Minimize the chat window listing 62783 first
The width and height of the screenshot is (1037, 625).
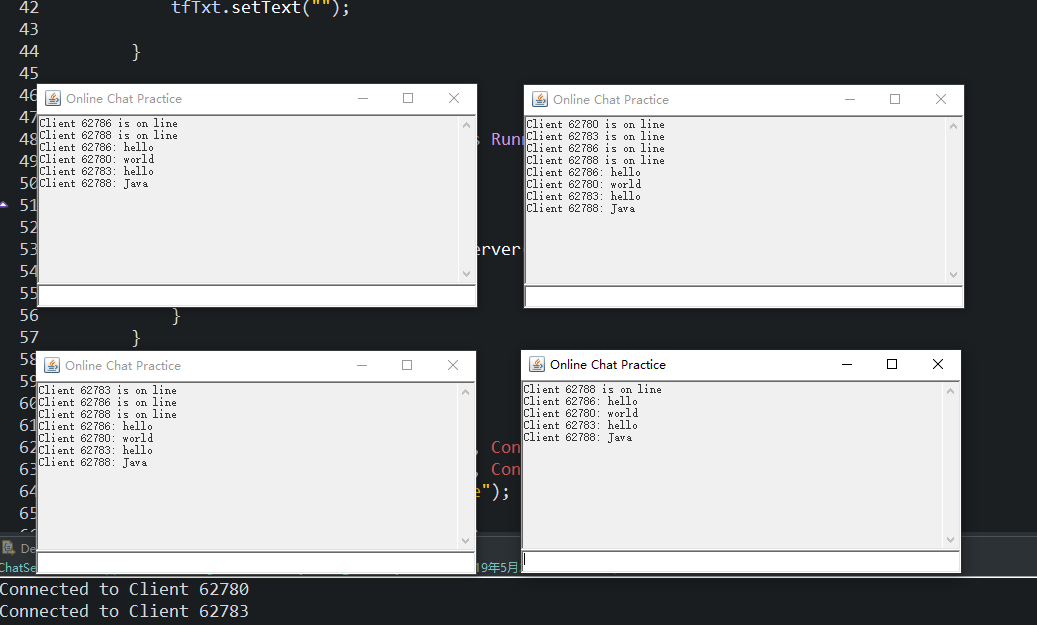tap(362, 365)
